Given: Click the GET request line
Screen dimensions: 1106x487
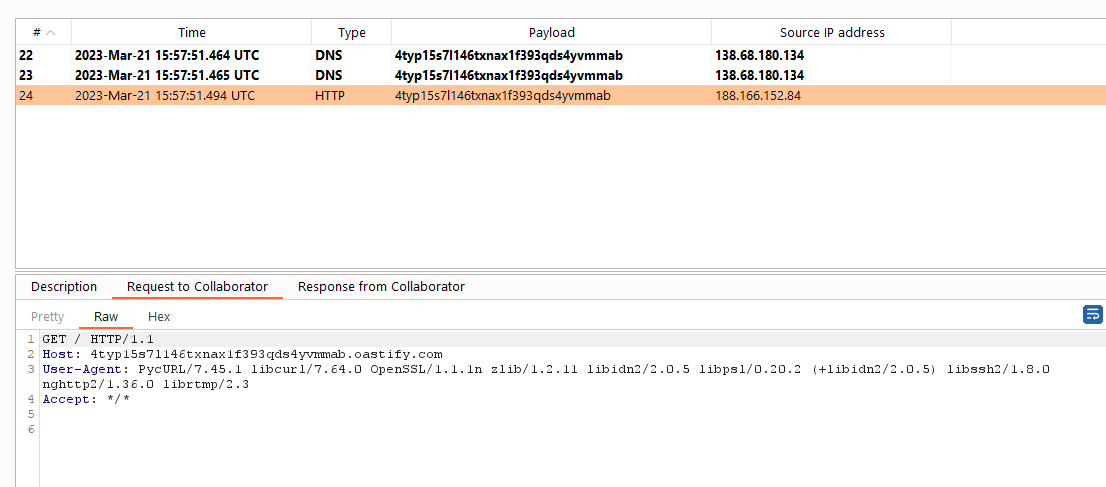Looking at the screenshot, I should tap(98, 339).
